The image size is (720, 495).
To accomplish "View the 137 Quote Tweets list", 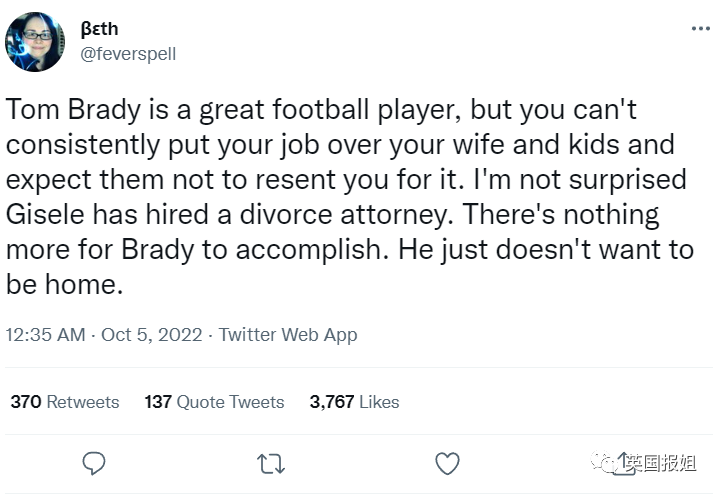I will click(x=214, y=402).
